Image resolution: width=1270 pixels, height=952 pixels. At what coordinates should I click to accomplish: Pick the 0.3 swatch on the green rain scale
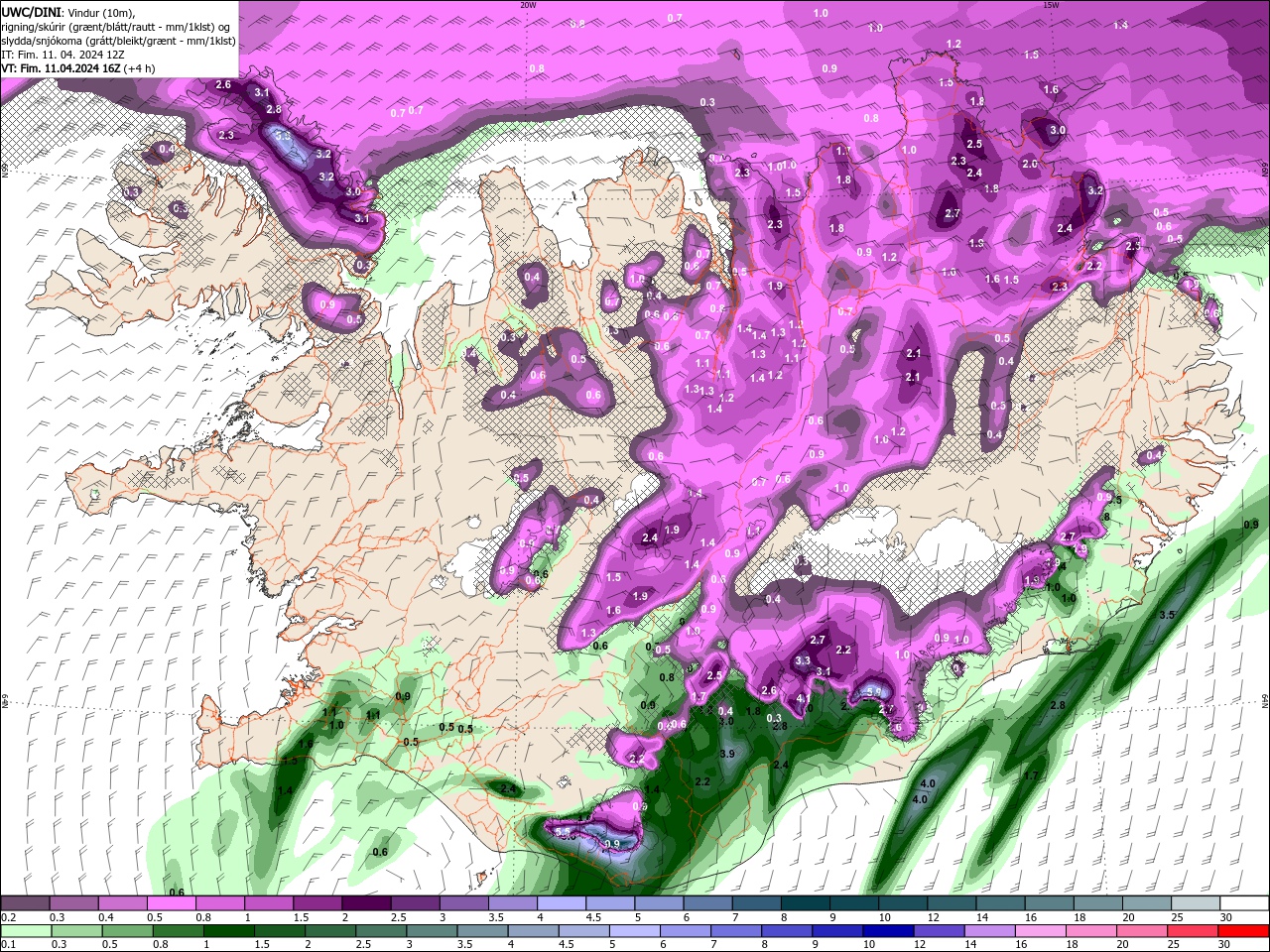pos(76,932)
